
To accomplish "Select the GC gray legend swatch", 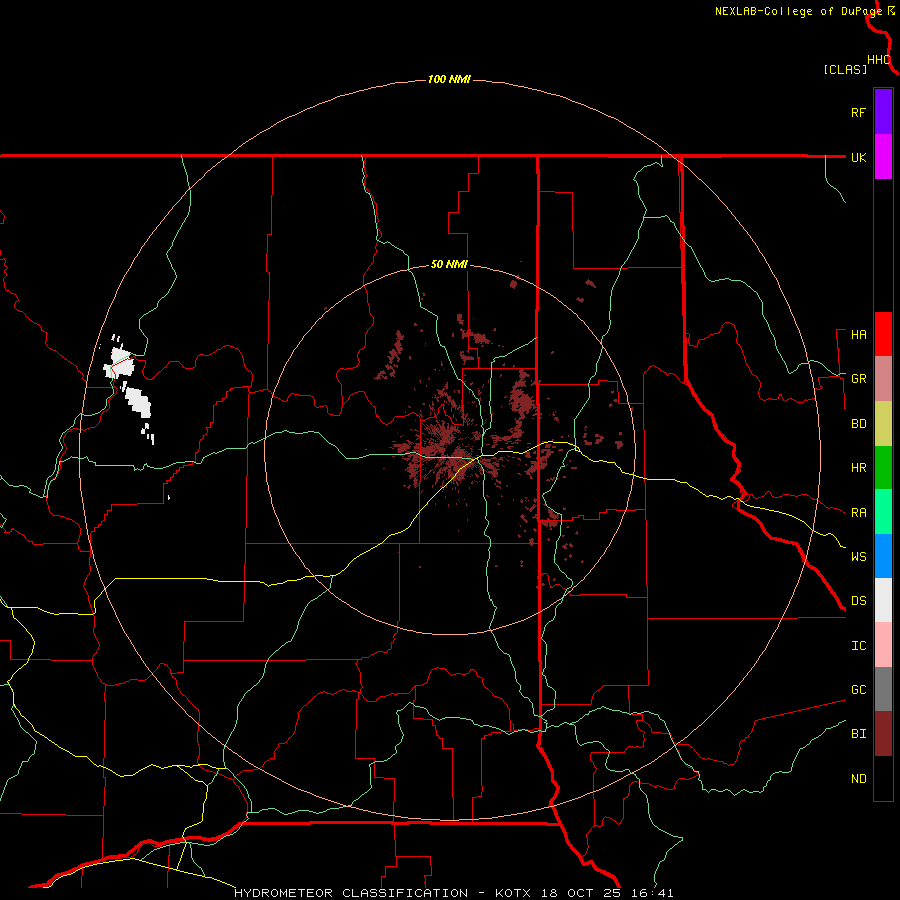I will tap(883, 689).
